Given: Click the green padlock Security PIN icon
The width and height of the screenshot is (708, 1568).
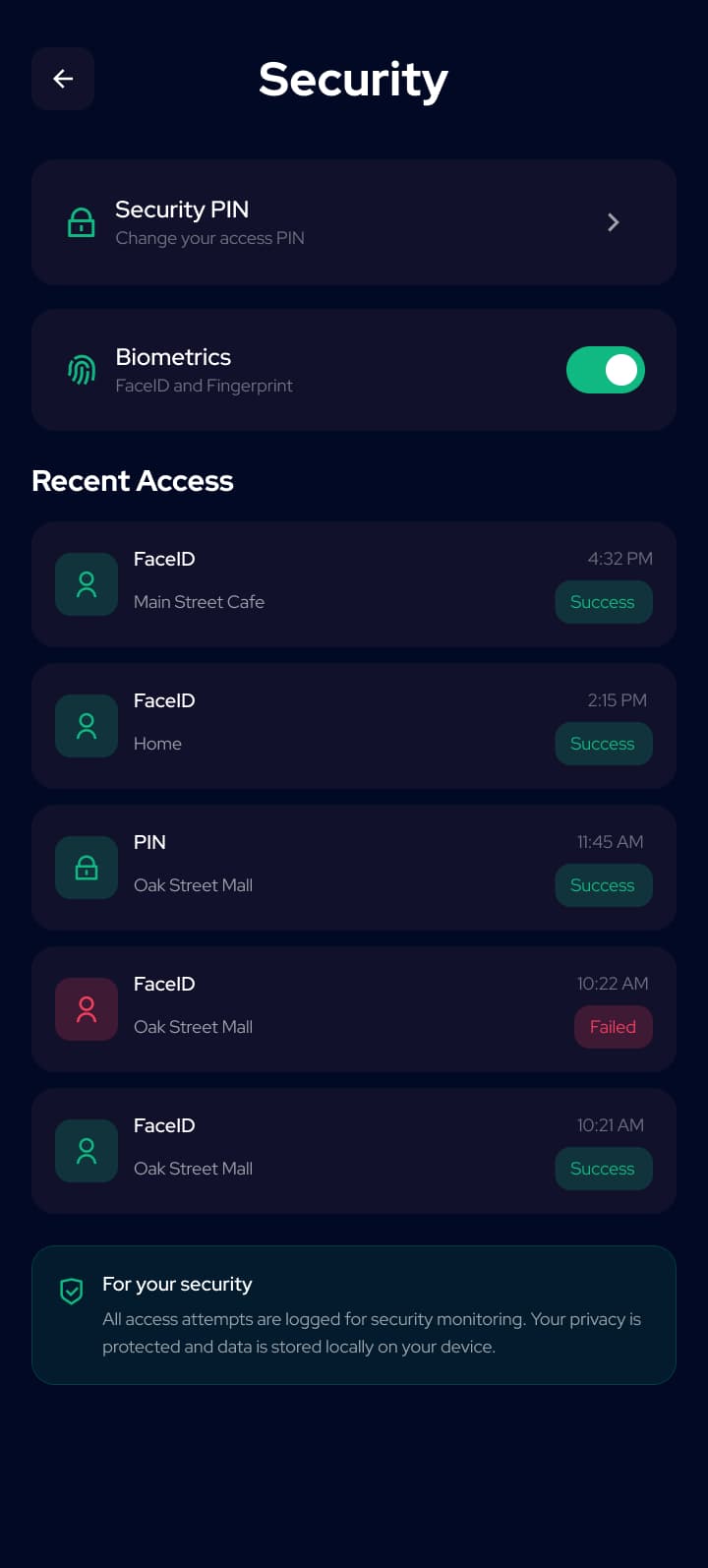Looking at the screenshot, I should tap(82, 222).
